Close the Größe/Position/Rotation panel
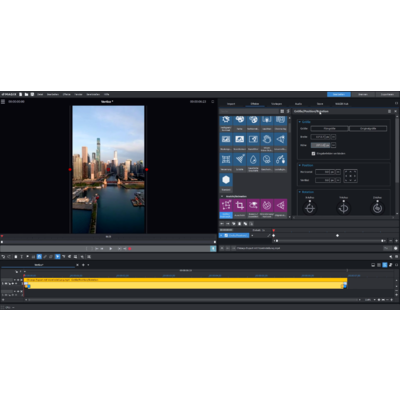400x400 pixels. point(396,111)
